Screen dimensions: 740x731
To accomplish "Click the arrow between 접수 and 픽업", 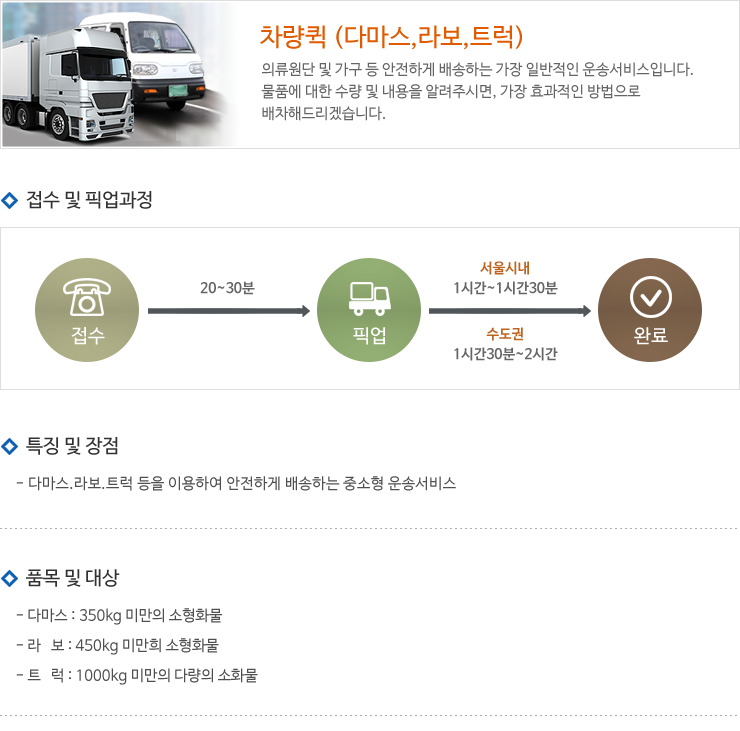I will (x=229, y=311).
